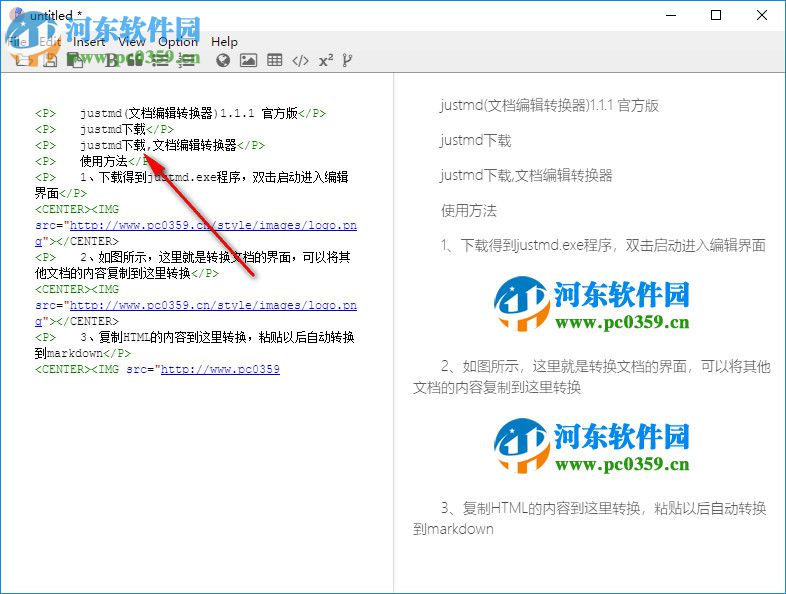Screen dimensions: 786x594
Task: Click the editor line 'justmd下载,文档编辑转换器'
Action: (x=158, y=145)
